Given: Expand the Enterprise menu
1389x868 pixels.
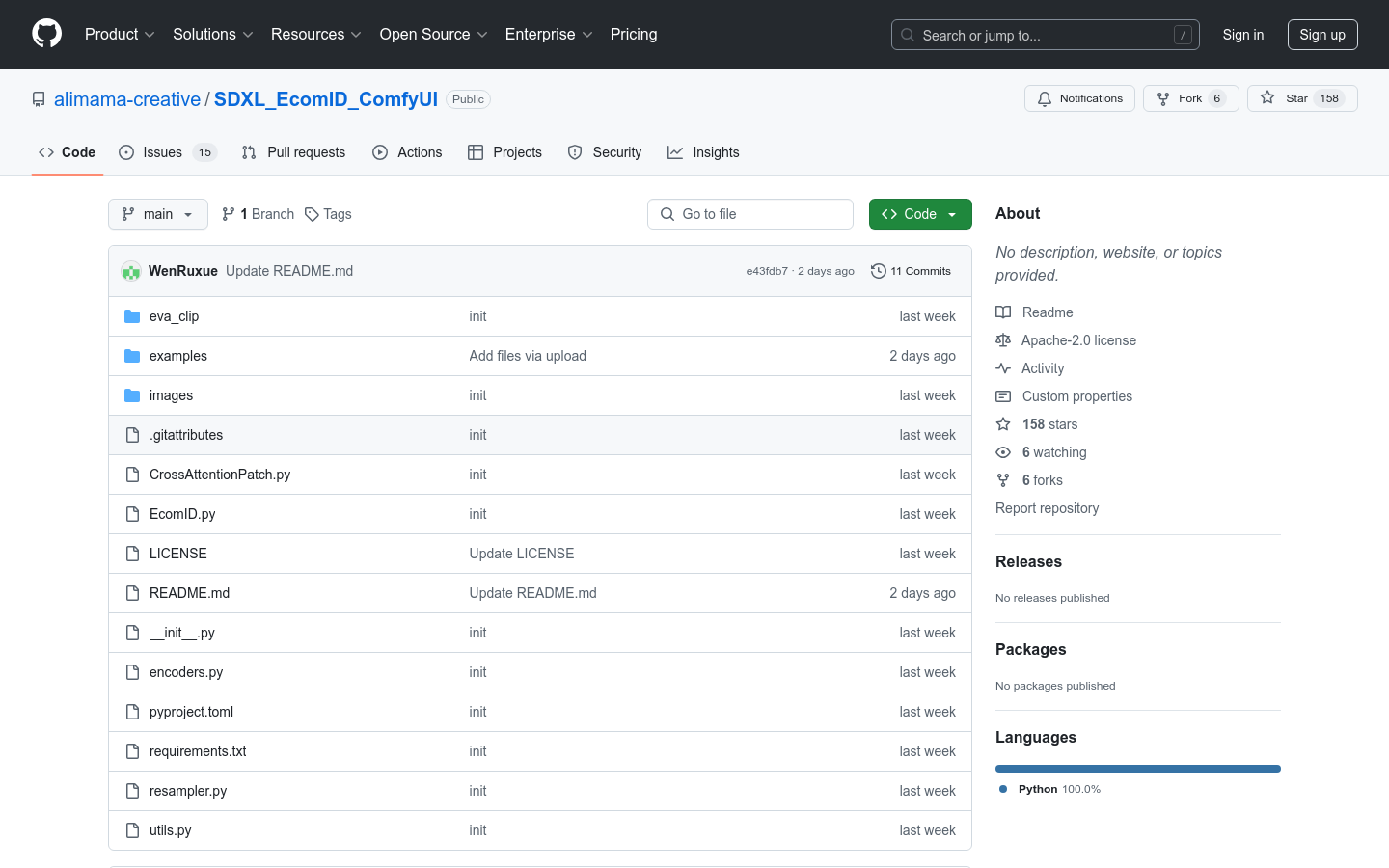Looking at the screenshot, I should (x=549, y=34).
